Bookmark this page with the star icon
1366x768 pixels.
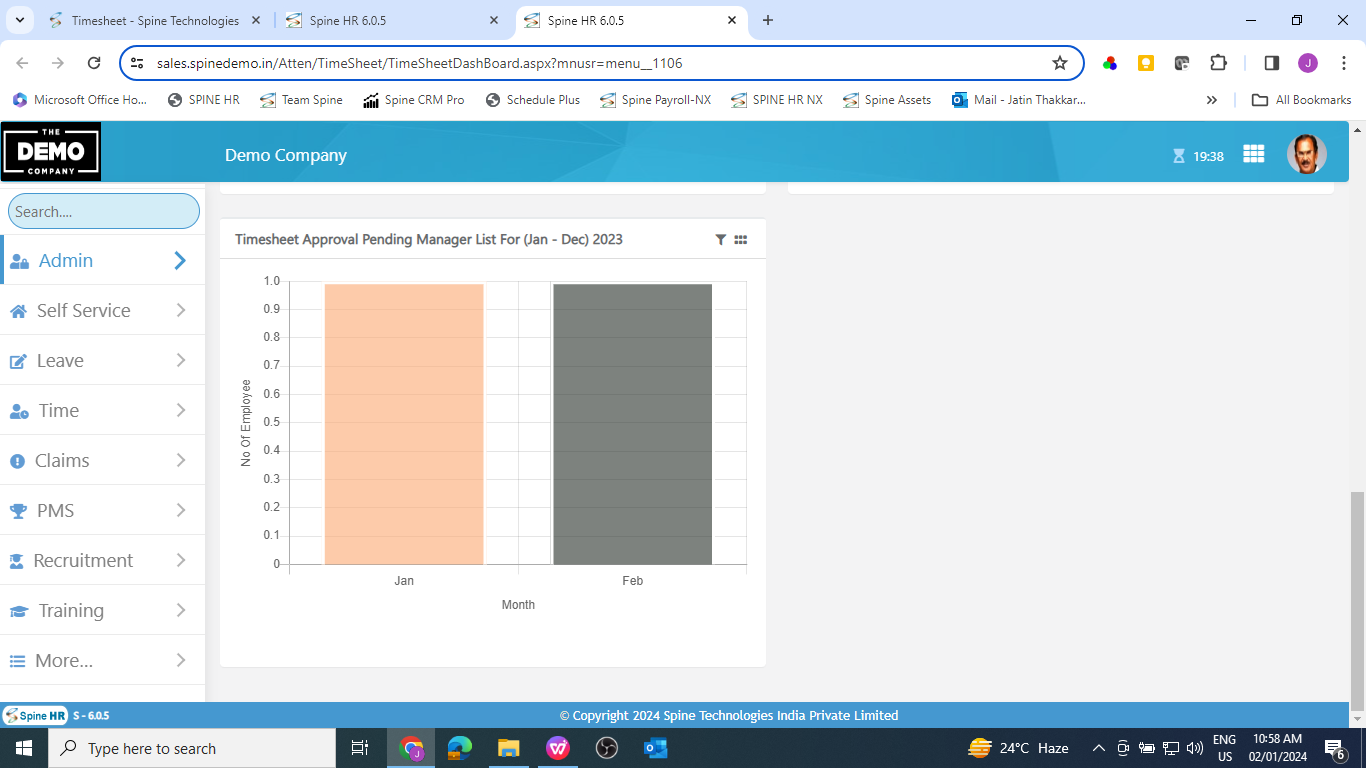tap(1060, 63)
